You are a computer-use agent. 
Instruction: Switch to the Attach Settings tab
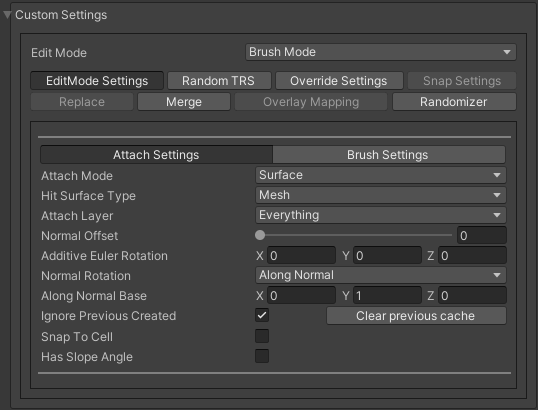coord(156,155)
